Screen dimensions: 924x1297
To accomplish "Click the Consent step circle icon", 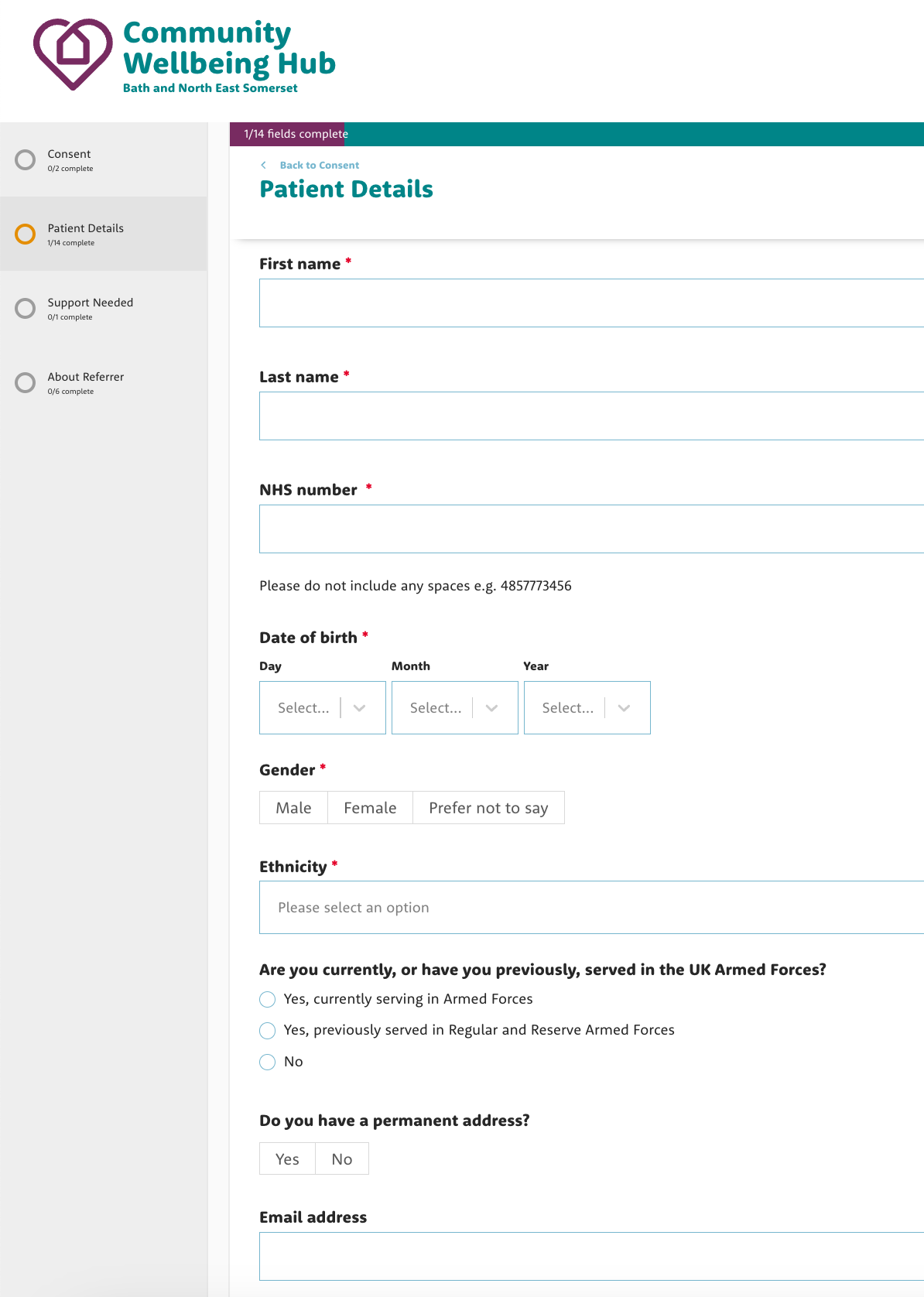I will (26, 160).
